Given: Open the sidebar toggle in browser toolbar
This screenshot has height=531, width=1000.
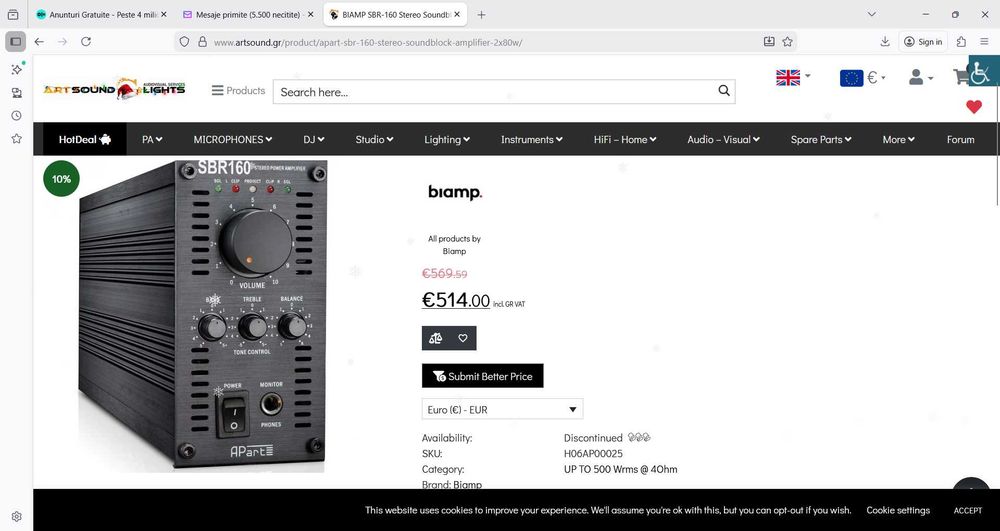Looking at the screenshot, I should click(16, 41).
